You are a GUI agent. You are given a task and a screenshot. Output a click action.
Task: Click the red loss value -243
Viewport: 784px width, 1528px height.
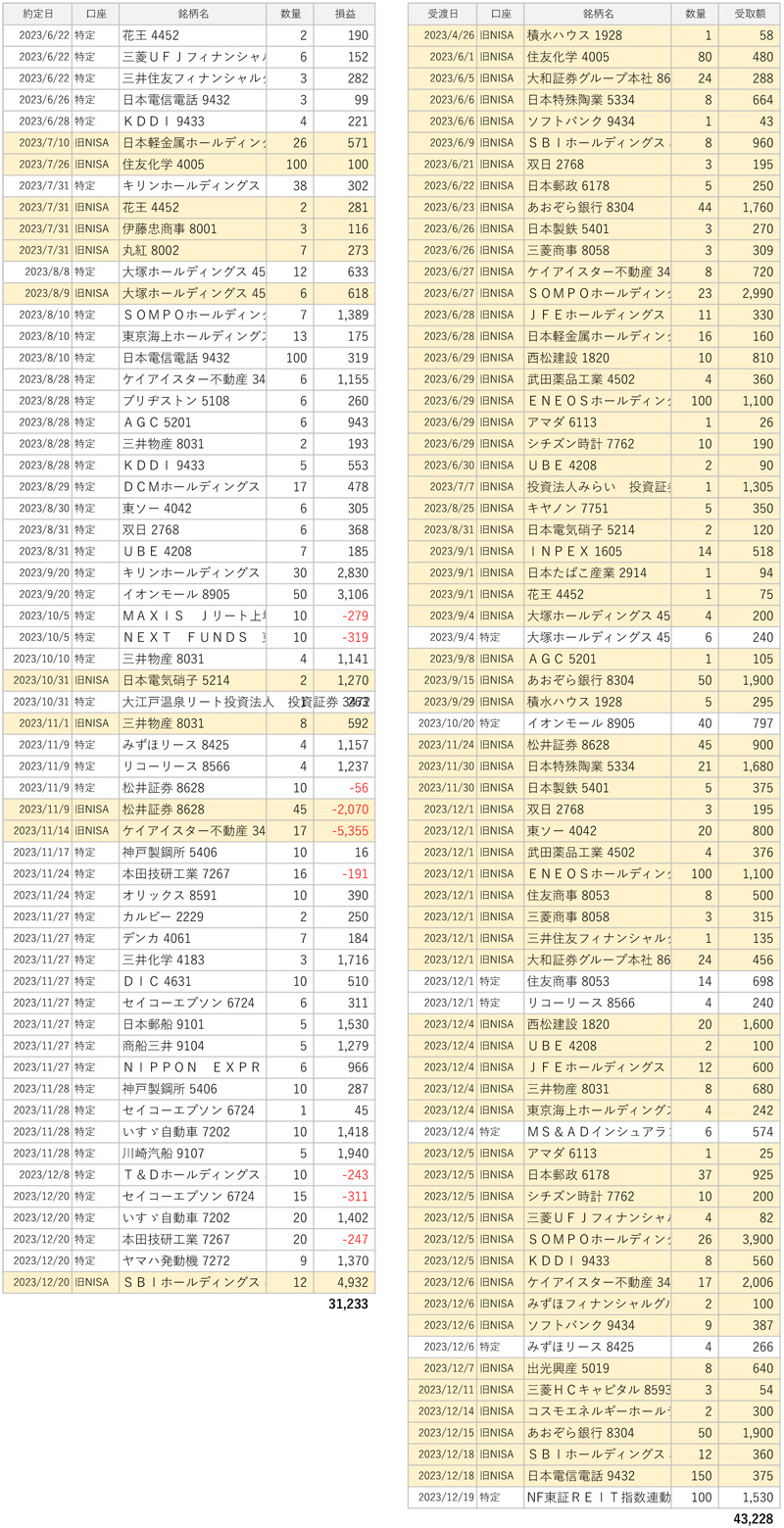coord(354,1176)
